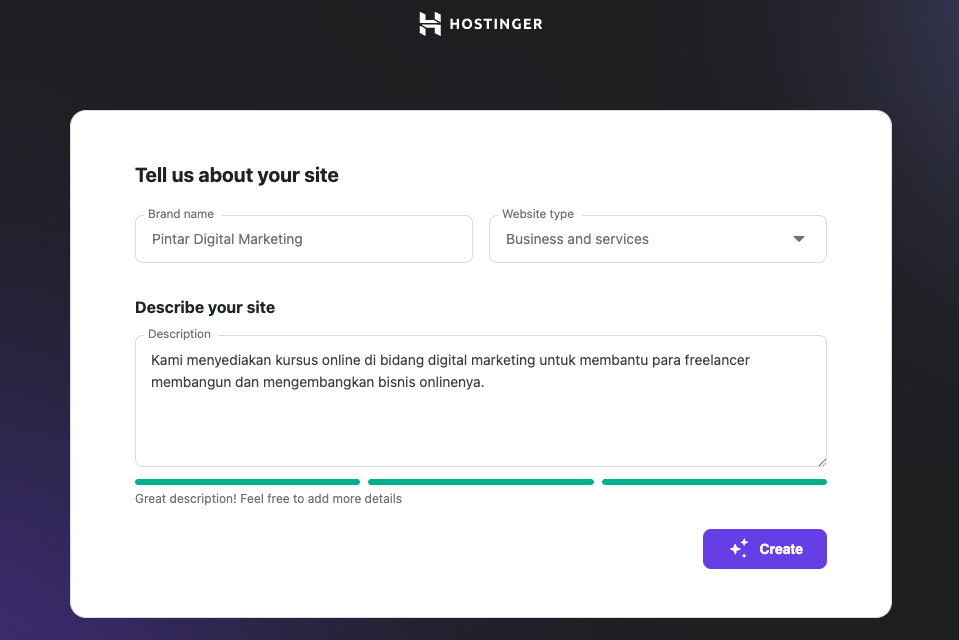Click the Brand name floating label
The image size is (959, 640).
[180, 213]
